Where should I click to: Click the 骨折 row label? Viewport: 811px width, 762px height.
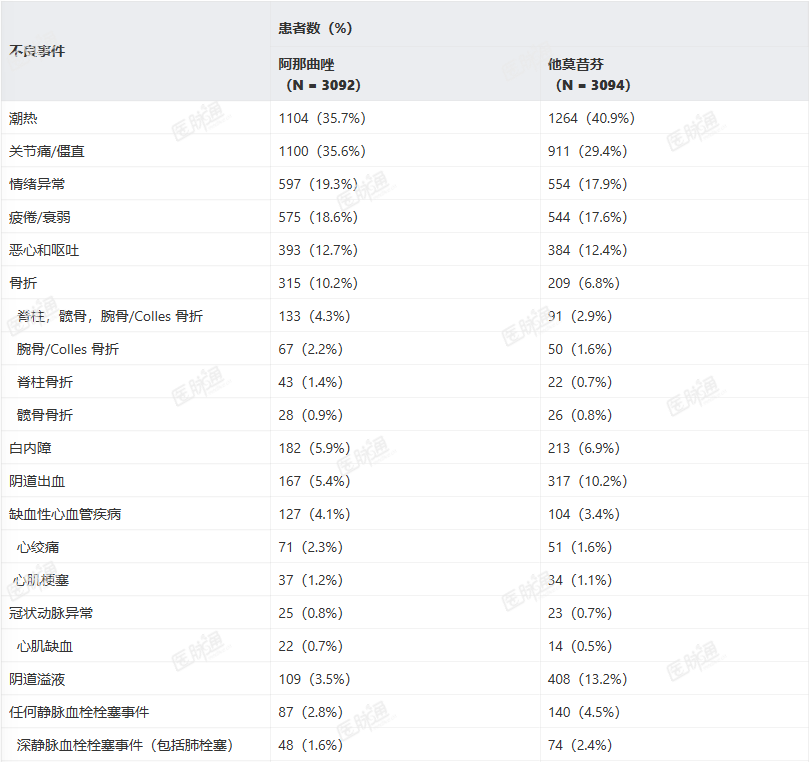23,283
